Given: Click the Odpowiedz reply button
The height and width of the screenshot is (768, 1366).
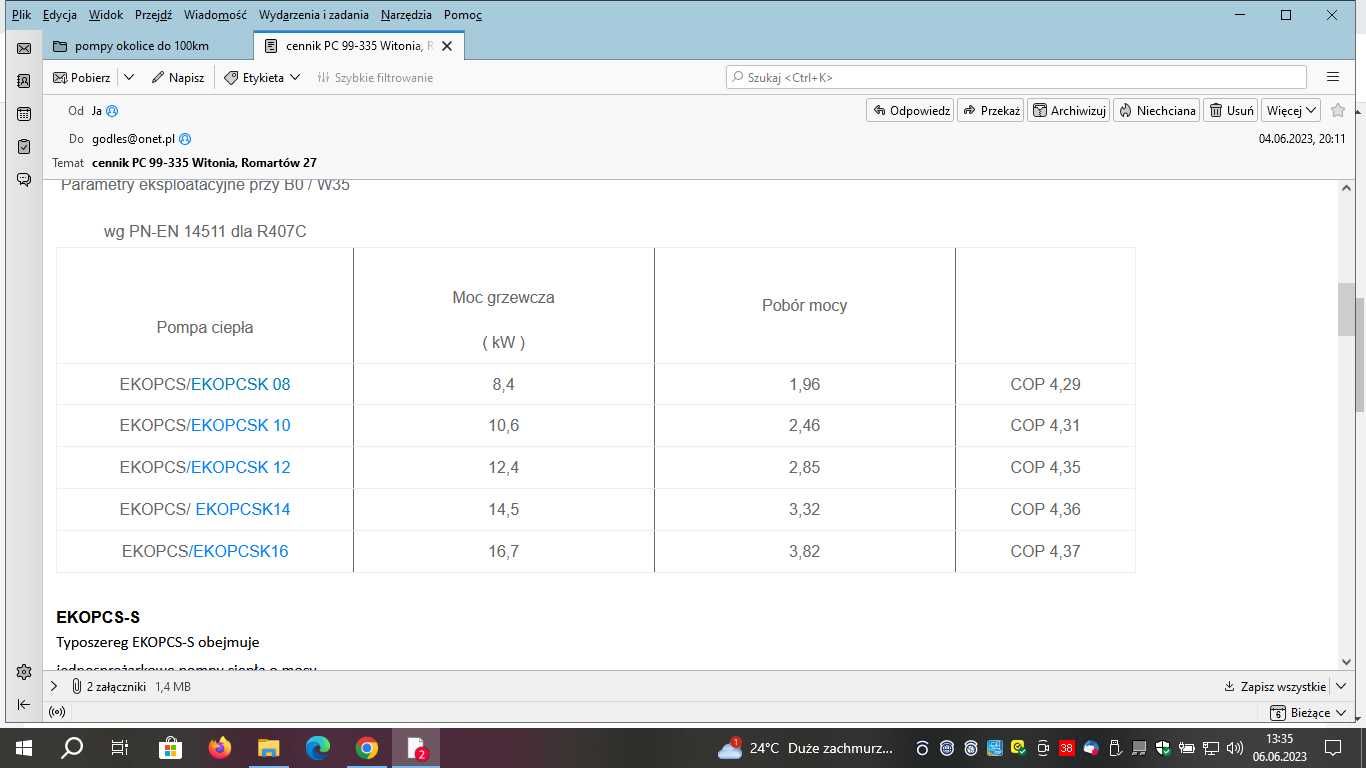Looking at the screenshot, I should (910, 111).
